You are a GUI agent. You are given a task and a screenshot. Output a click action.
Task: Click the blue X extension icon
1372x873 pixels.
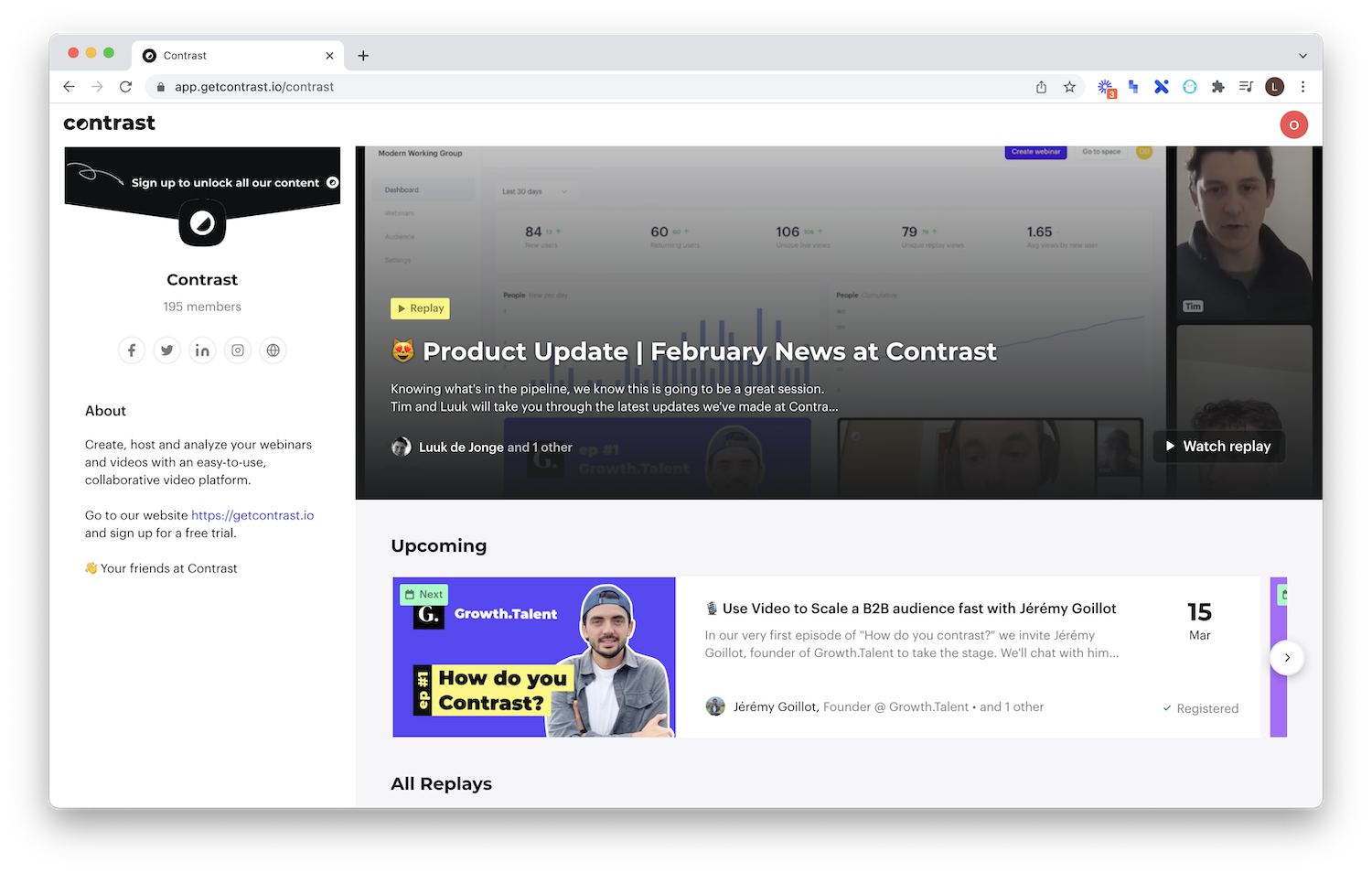click(1162, 87)
